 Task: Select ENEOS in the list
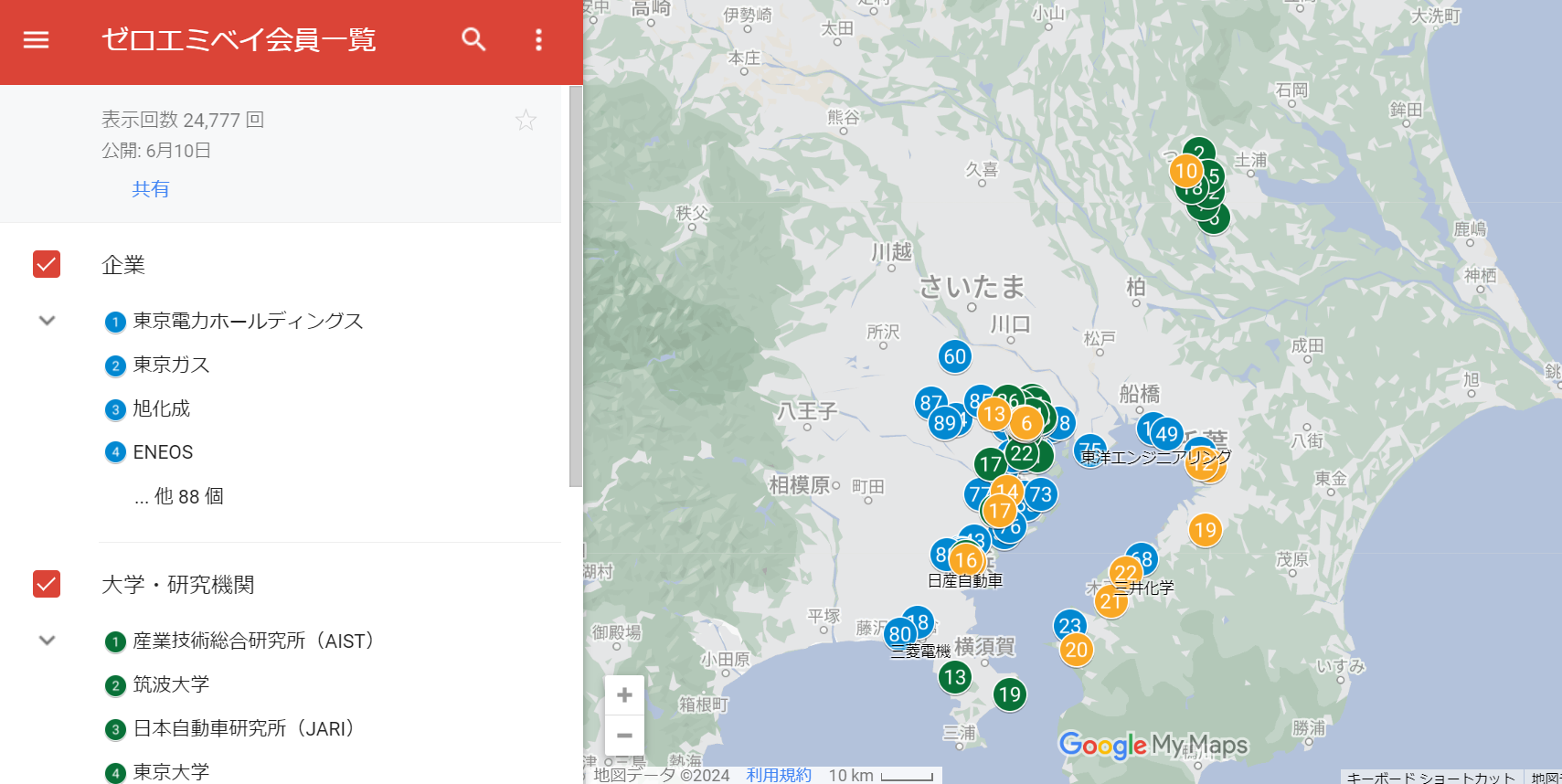163,452
